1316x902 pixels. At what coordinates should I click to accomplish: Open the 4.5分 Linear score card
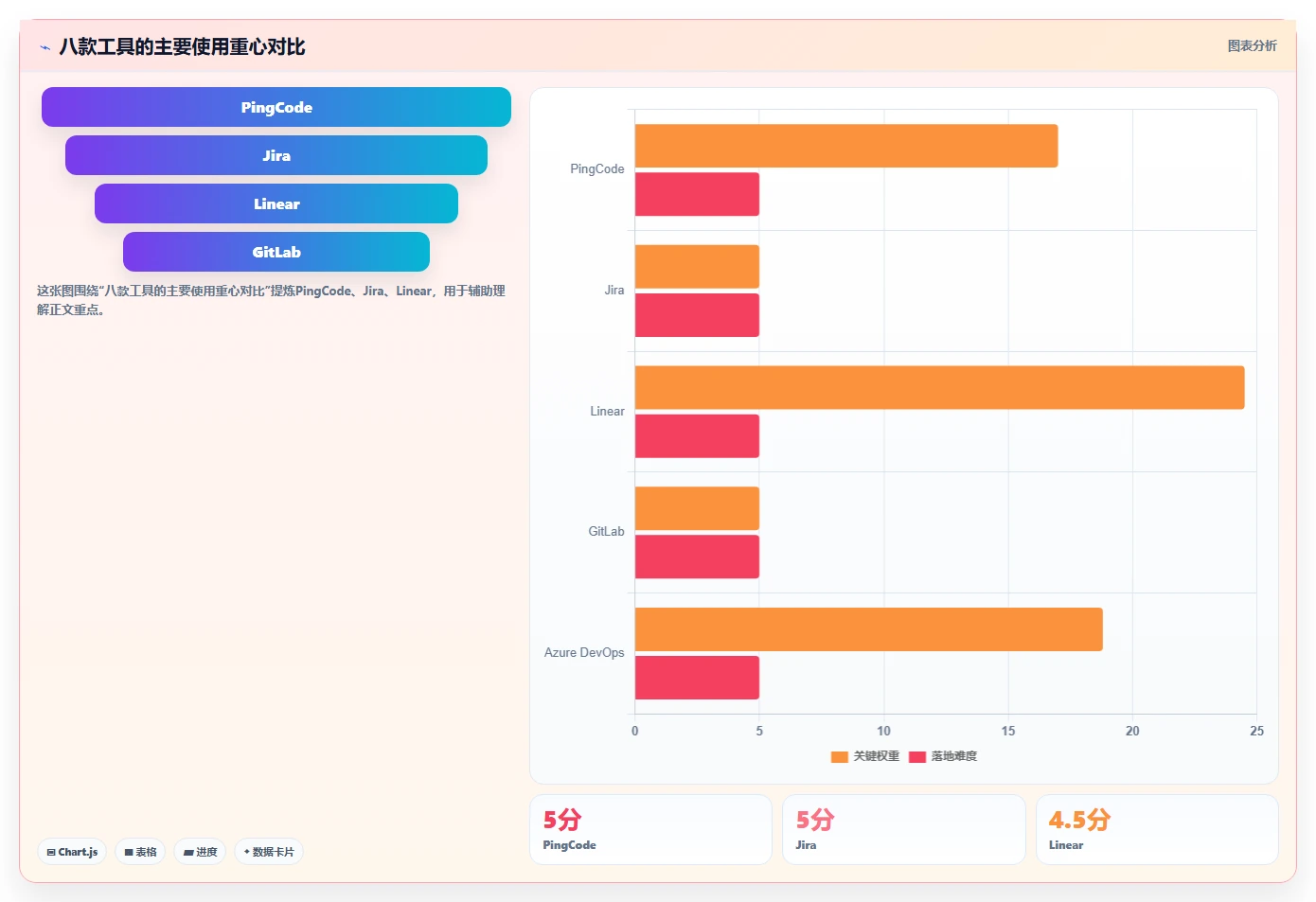(1157, 829)
